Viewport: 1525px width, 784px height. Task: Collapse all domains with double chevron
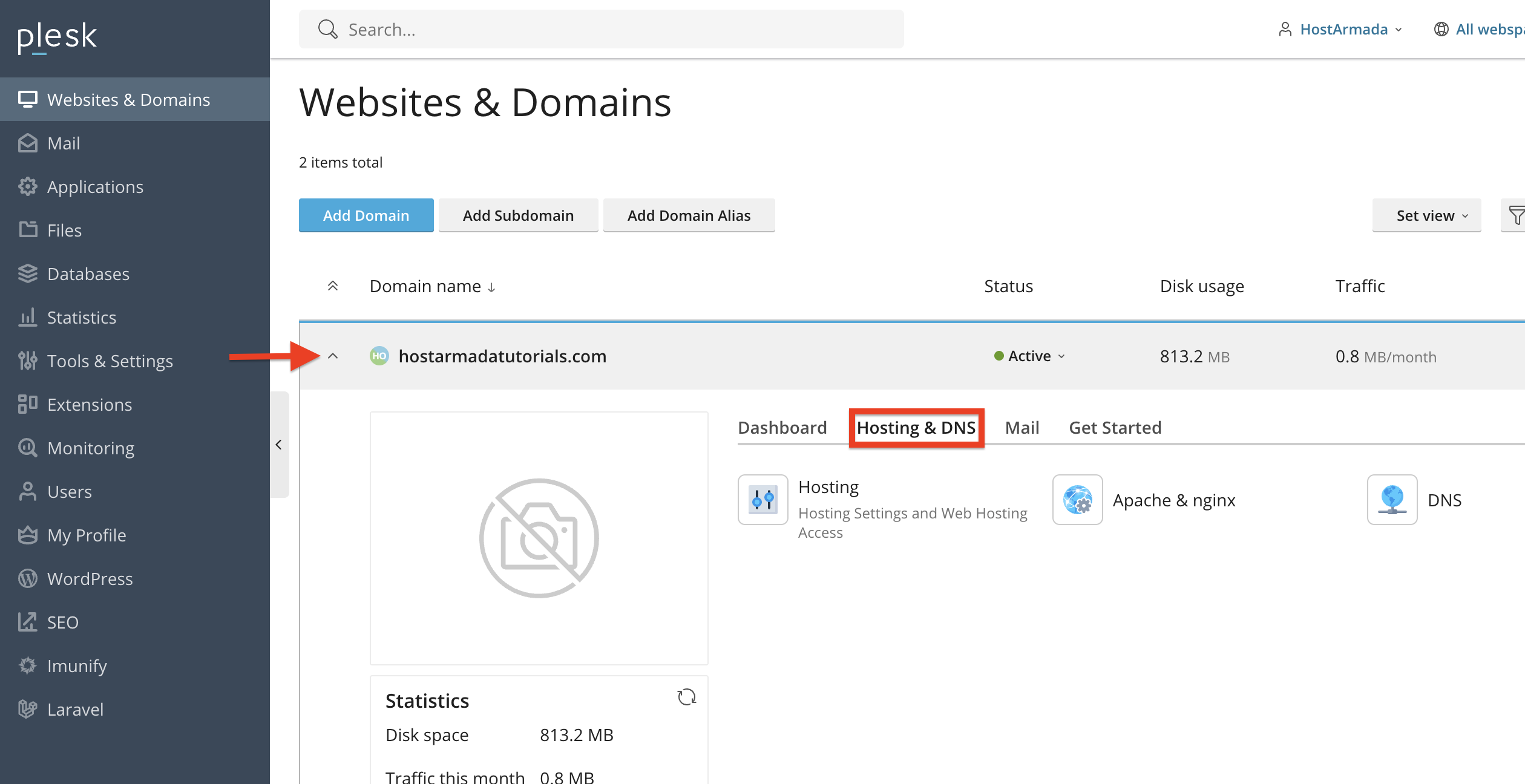pos(333,286)
